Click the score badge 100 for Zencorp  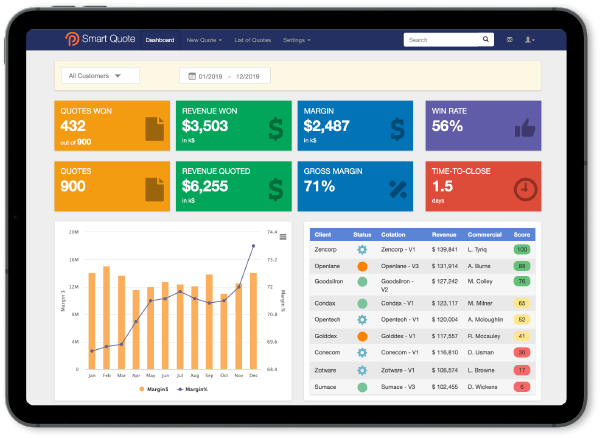tap(522, 250)
